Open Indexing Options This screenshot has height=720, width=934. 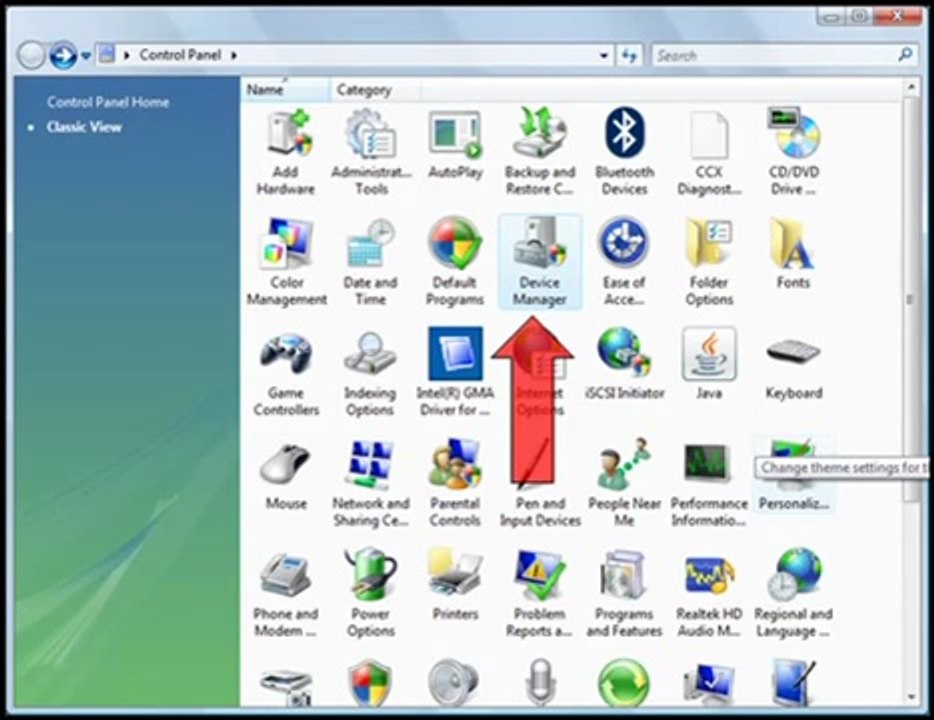coord(370,373)
